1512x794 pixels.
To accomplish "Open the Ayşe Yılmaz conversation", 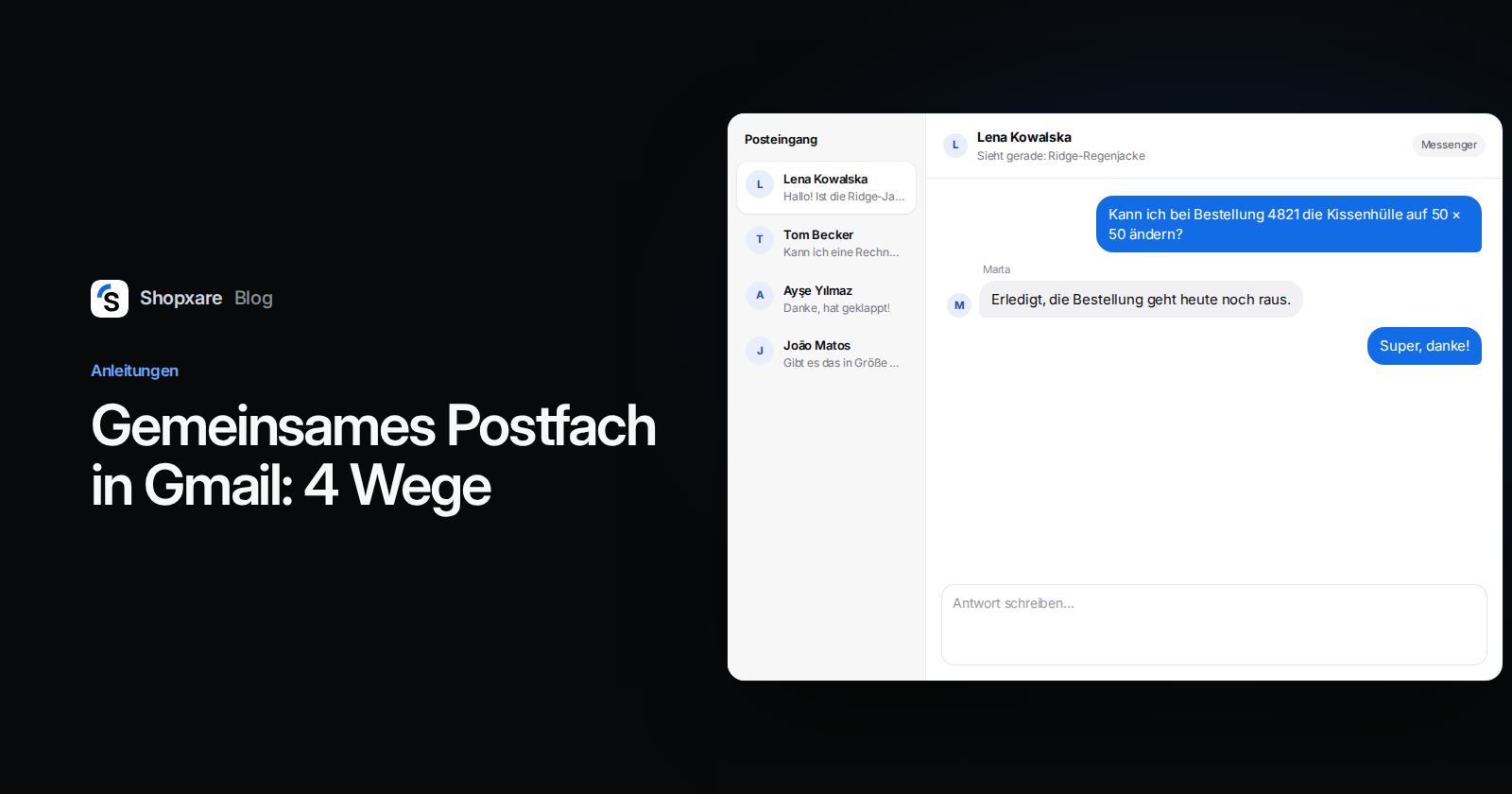I will tap(826, 299).
